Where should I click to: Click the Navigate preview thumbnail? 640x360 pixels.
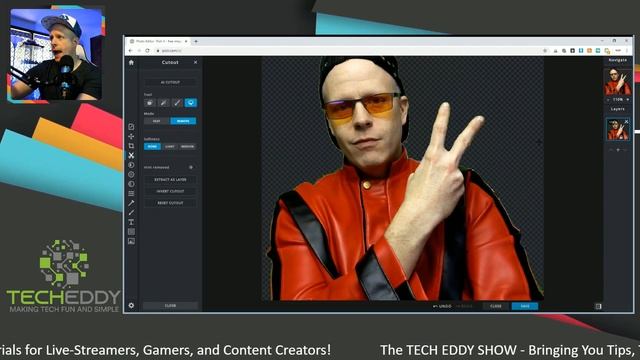[618, 82]
